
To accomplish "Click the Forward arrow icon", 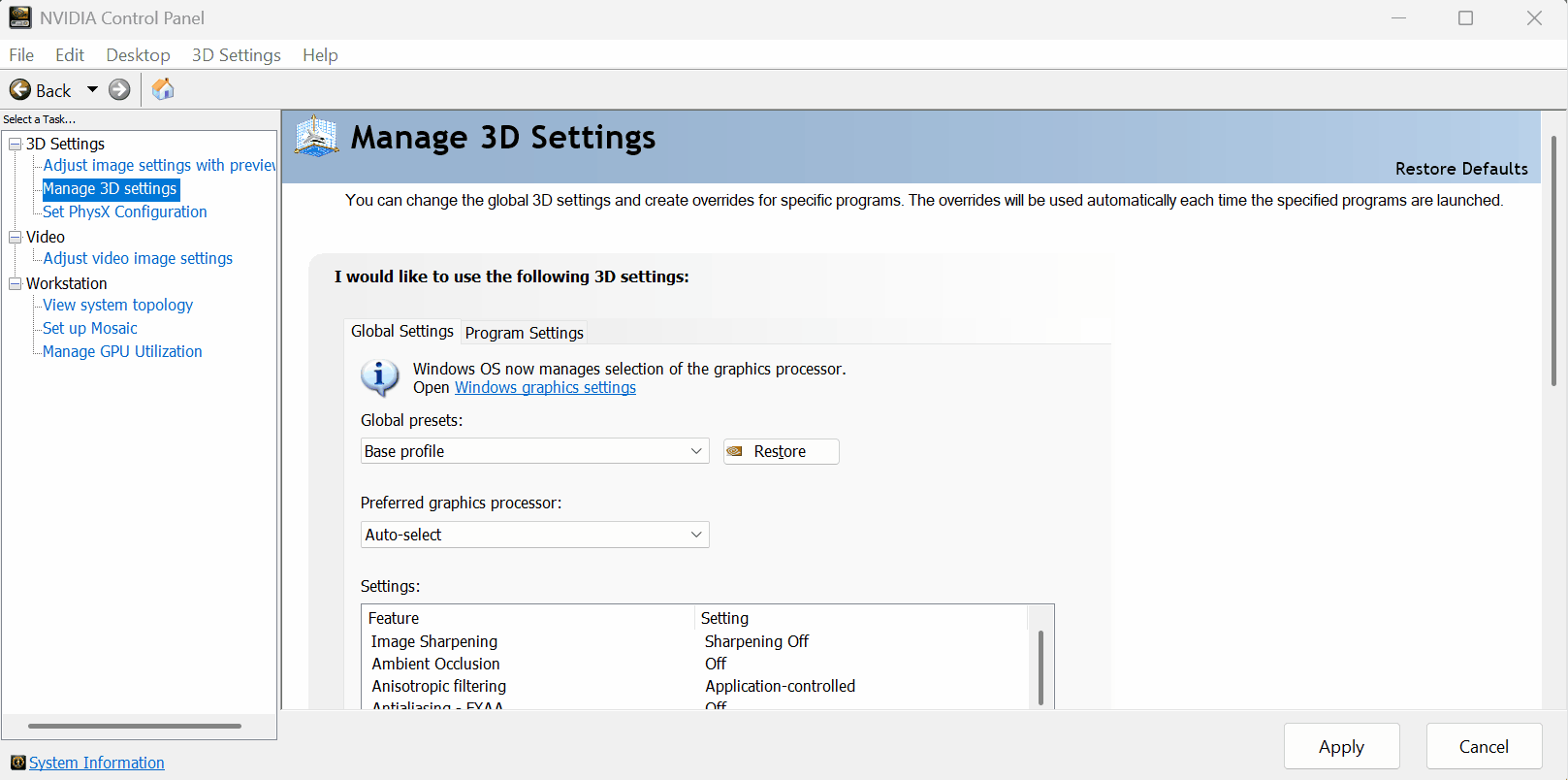I will coord(119,90).
